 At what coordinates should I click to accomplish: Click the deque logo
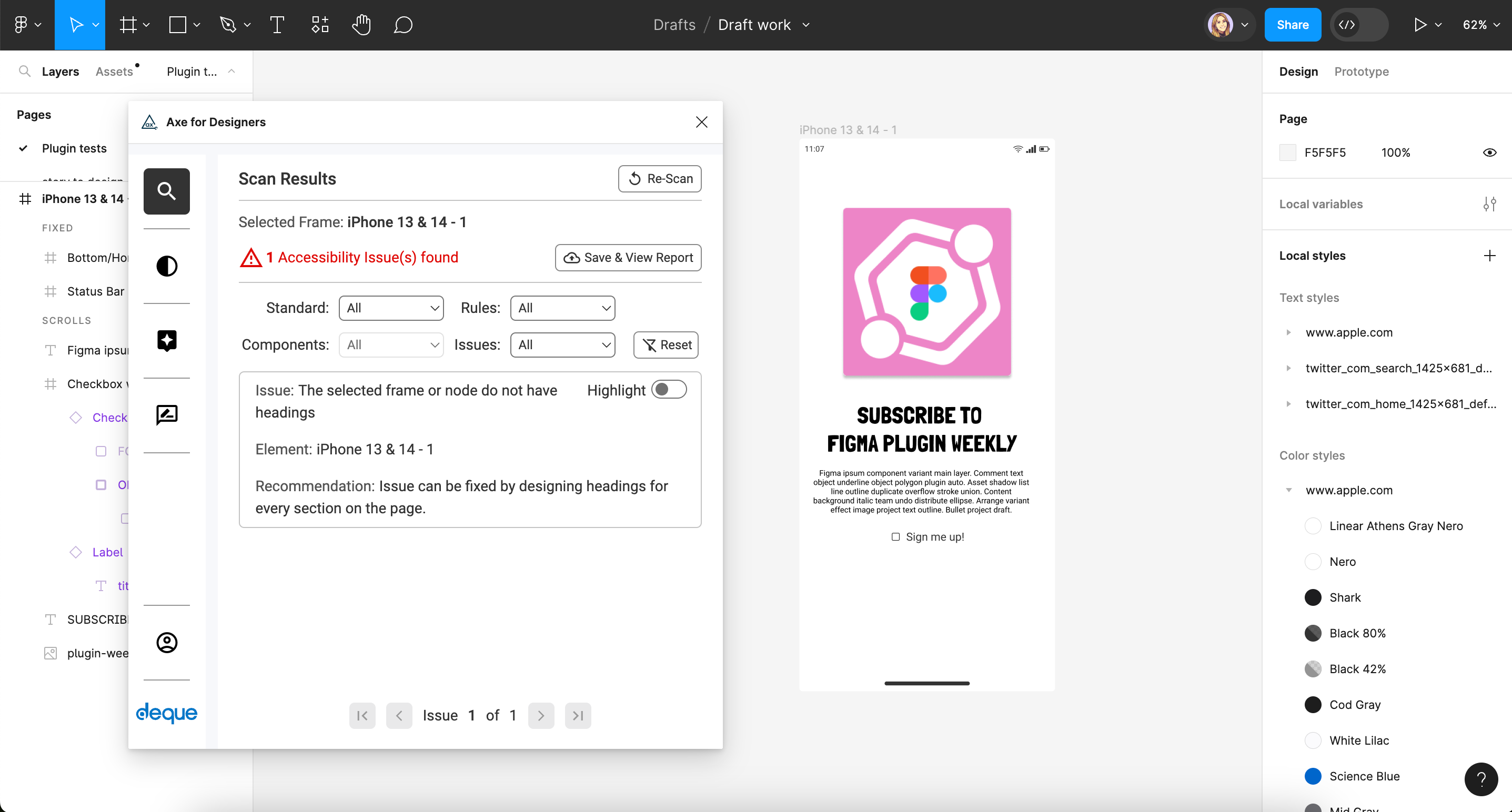pos(167,713)
